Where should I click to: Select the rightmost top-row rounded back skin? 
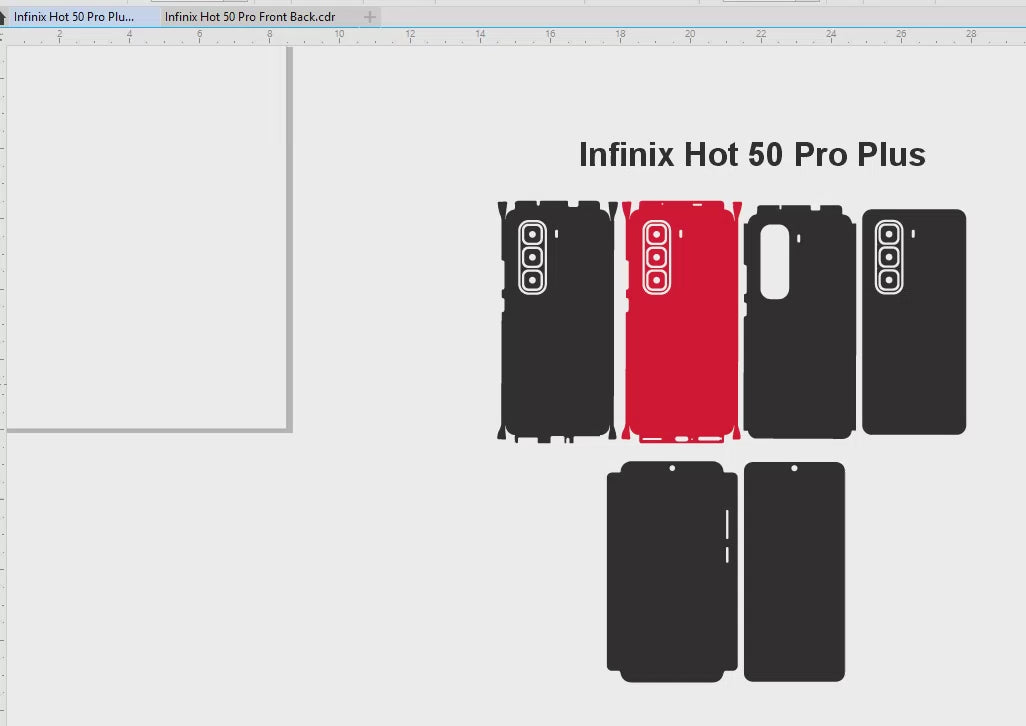[x=914, y=360]
